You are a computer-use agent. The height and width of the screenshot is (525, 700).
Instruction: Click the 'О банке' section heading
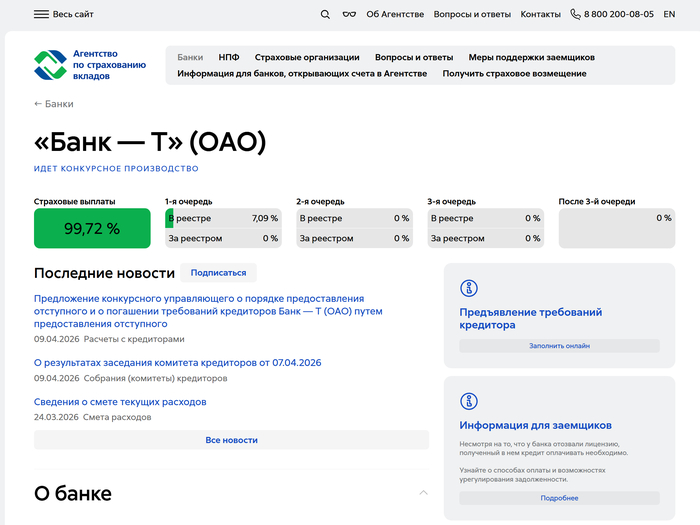73,493
